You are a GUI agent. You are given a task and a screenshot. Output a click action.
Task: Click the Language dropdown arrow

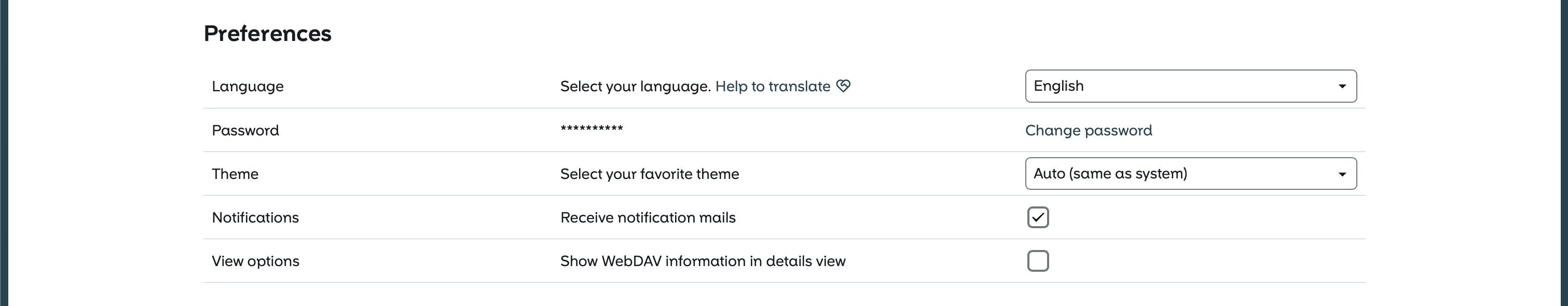(1342, 87)
